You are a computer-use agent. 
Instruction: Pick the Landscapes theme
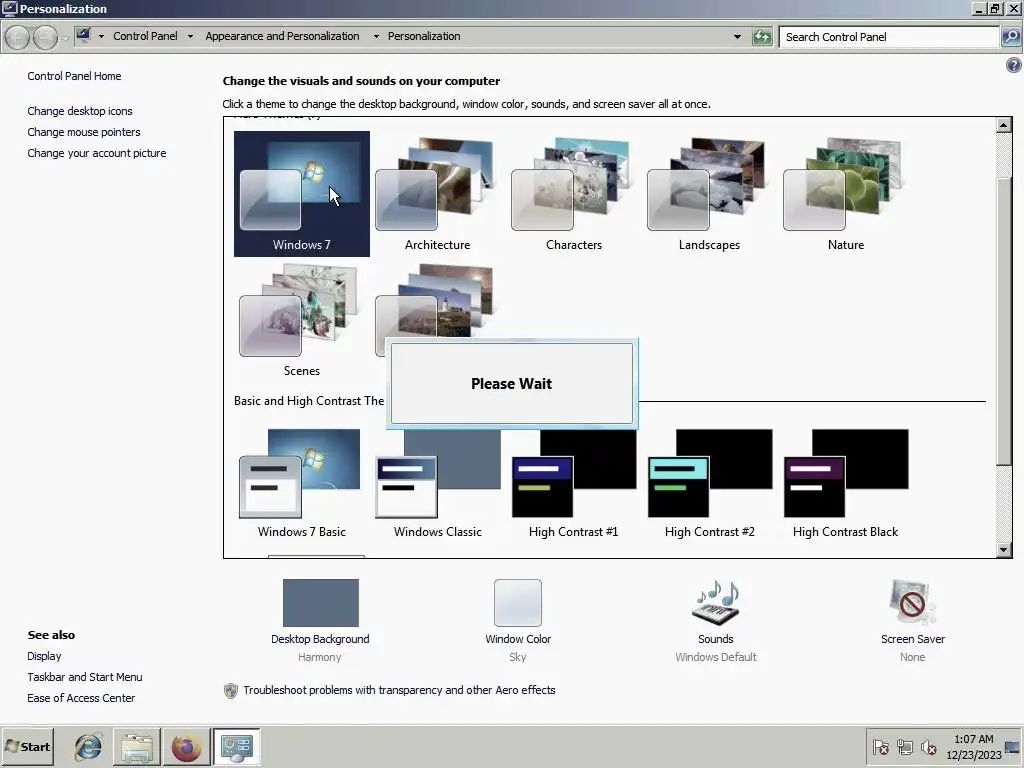click(x=709, y=193)
